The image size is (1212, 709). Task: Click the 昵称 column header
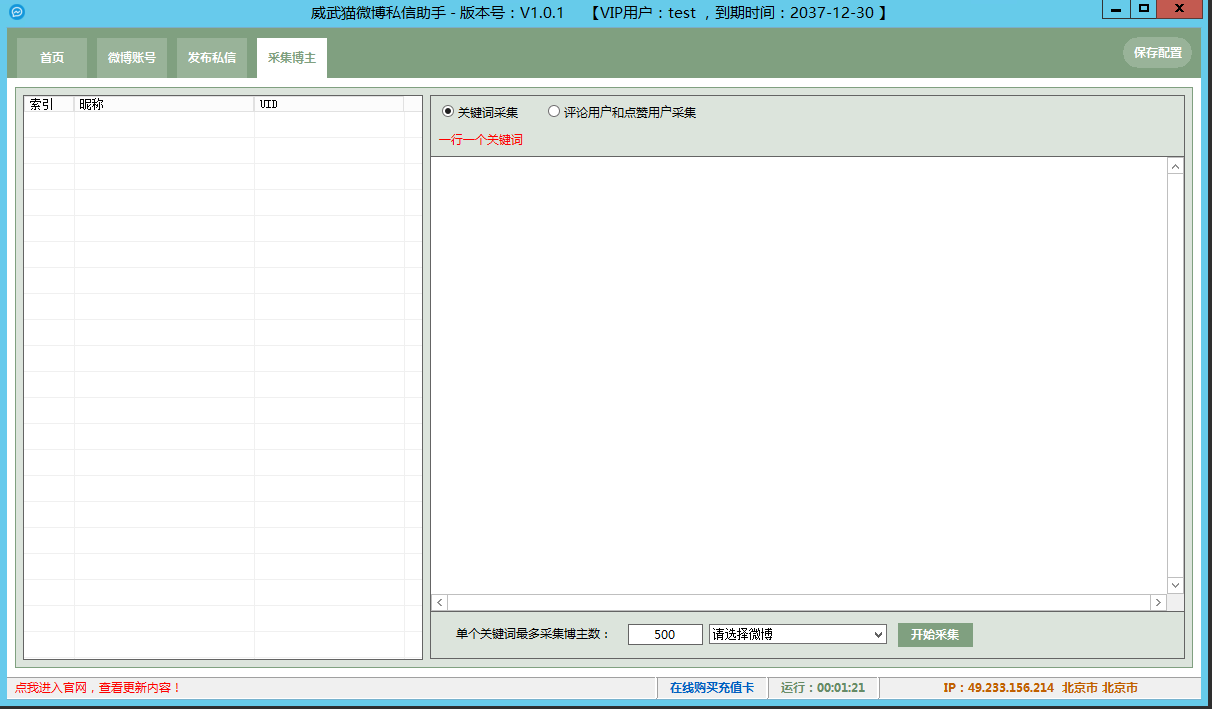pos(164,104)
